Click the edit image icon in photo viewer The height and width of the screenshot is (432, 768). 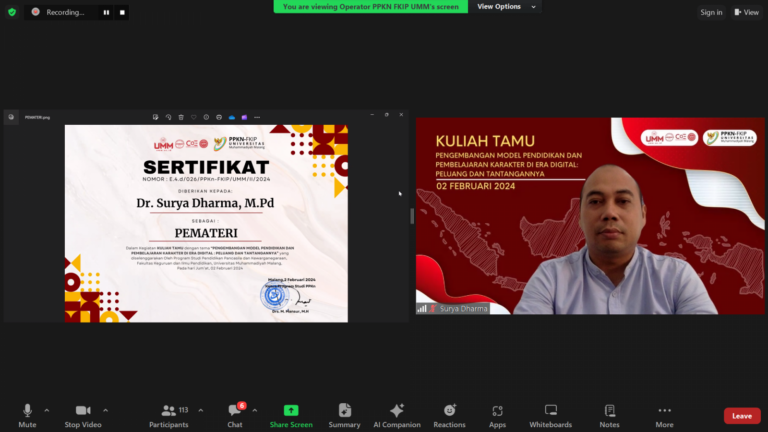tap(155, 117)
